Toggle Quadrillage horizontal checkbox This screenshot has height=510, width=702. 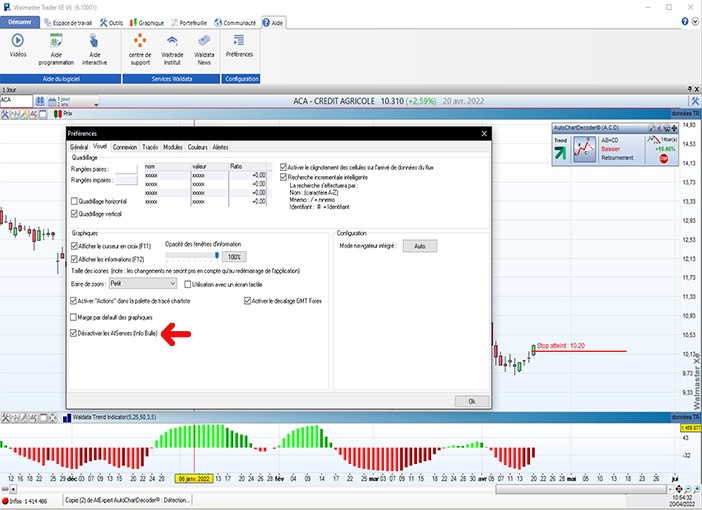74,201
